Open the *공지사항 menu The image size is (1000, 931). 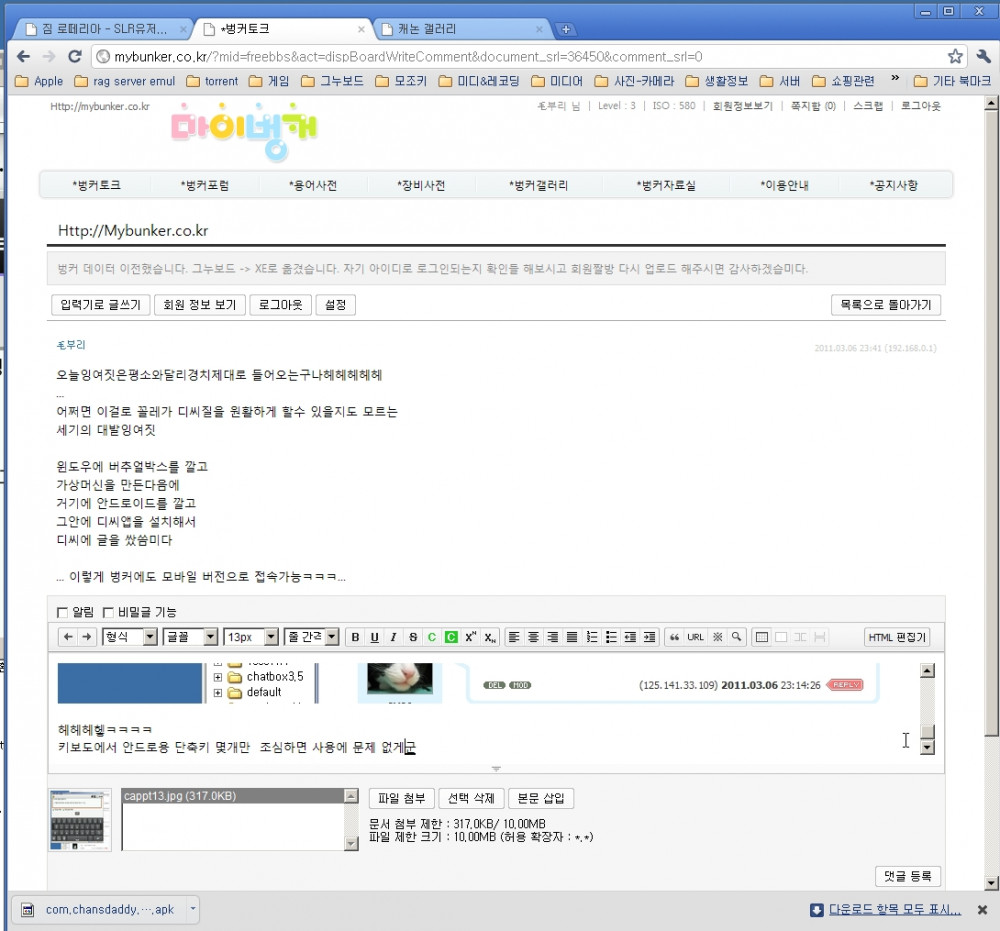pyautogui.click(x=893, y=185)
